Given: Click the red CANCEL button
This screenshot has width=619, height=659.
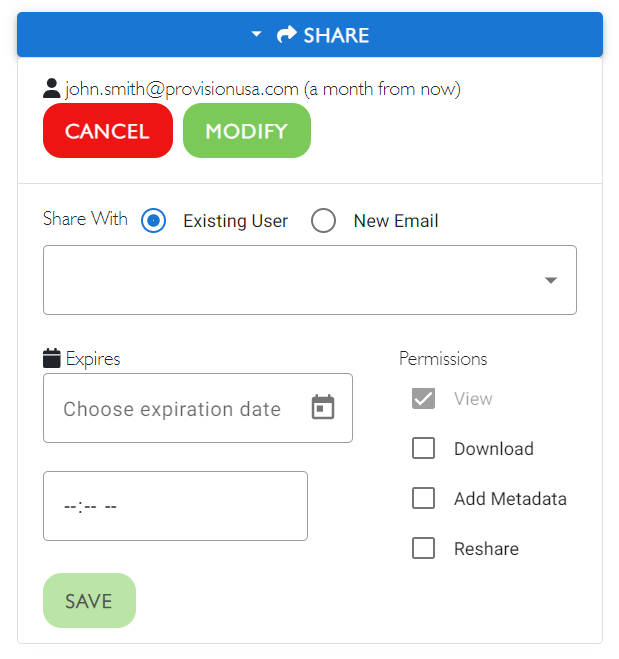Looking at the screenshot, I should (108, 131).
